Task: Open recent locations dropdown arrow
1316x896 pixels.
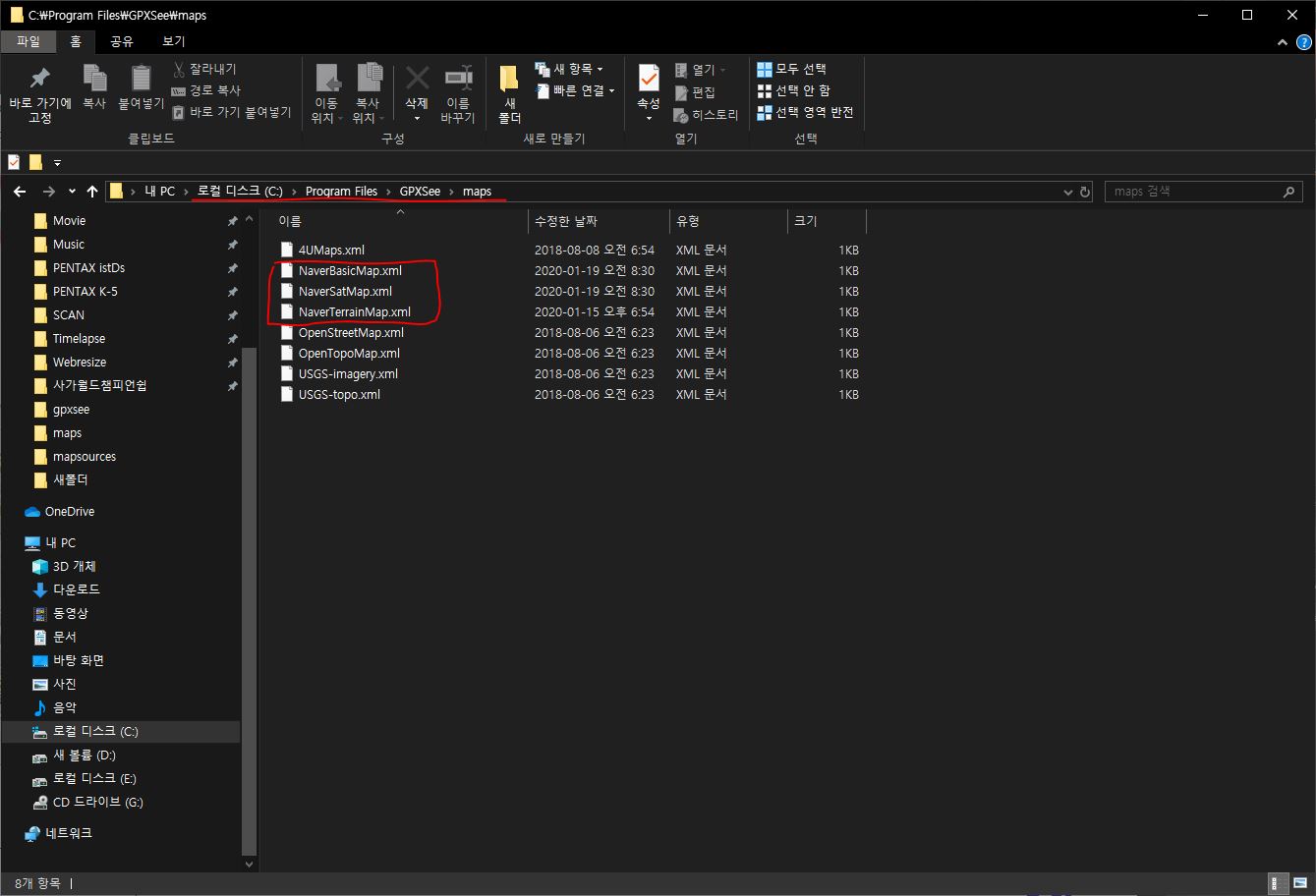Action: [72, 192]
